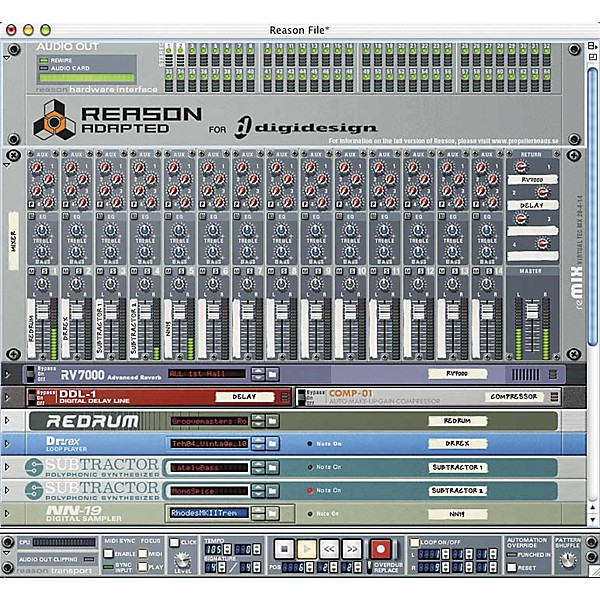Click the COMPRESSOR tape label on COMP-01
The width and height of the screenshot is (600, 600).
514,397
